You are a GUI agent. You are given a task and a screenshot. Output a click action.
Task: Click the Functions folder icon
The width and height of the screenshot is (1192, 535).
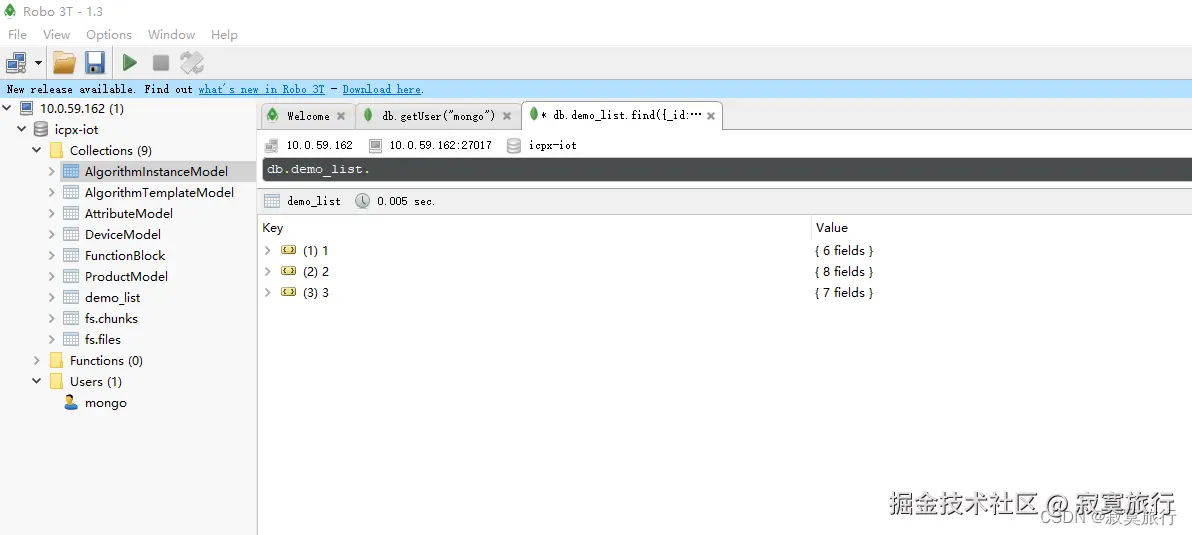56,360
